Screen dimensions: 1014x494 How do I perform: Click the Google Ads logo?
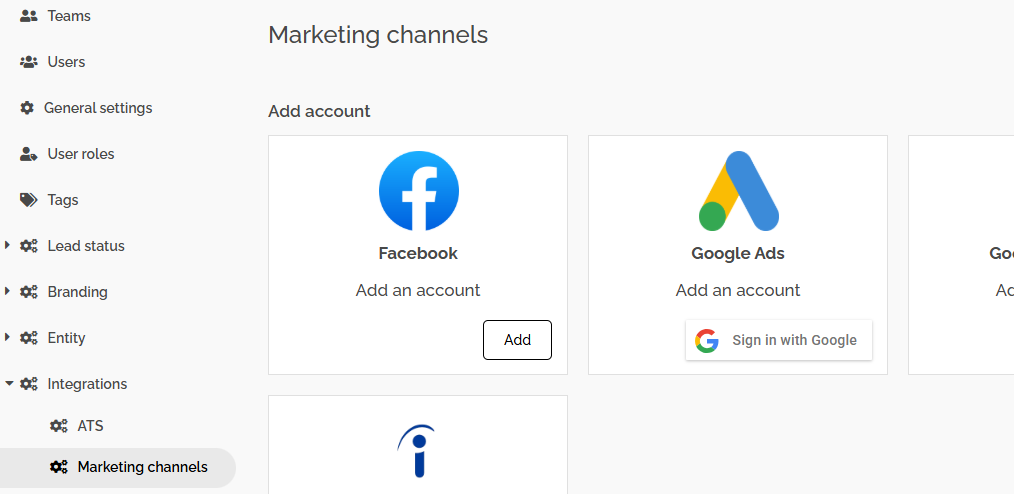(x=739, y=191)
